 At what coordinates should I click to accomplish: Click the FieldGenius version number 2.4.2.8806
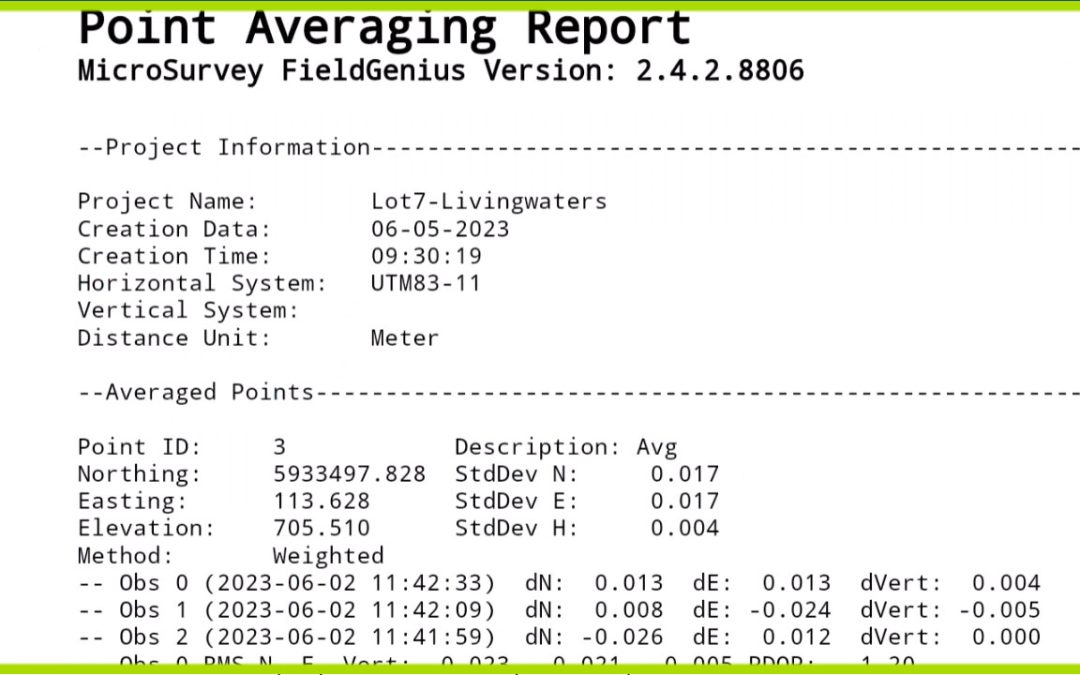(x=720, y=71)
